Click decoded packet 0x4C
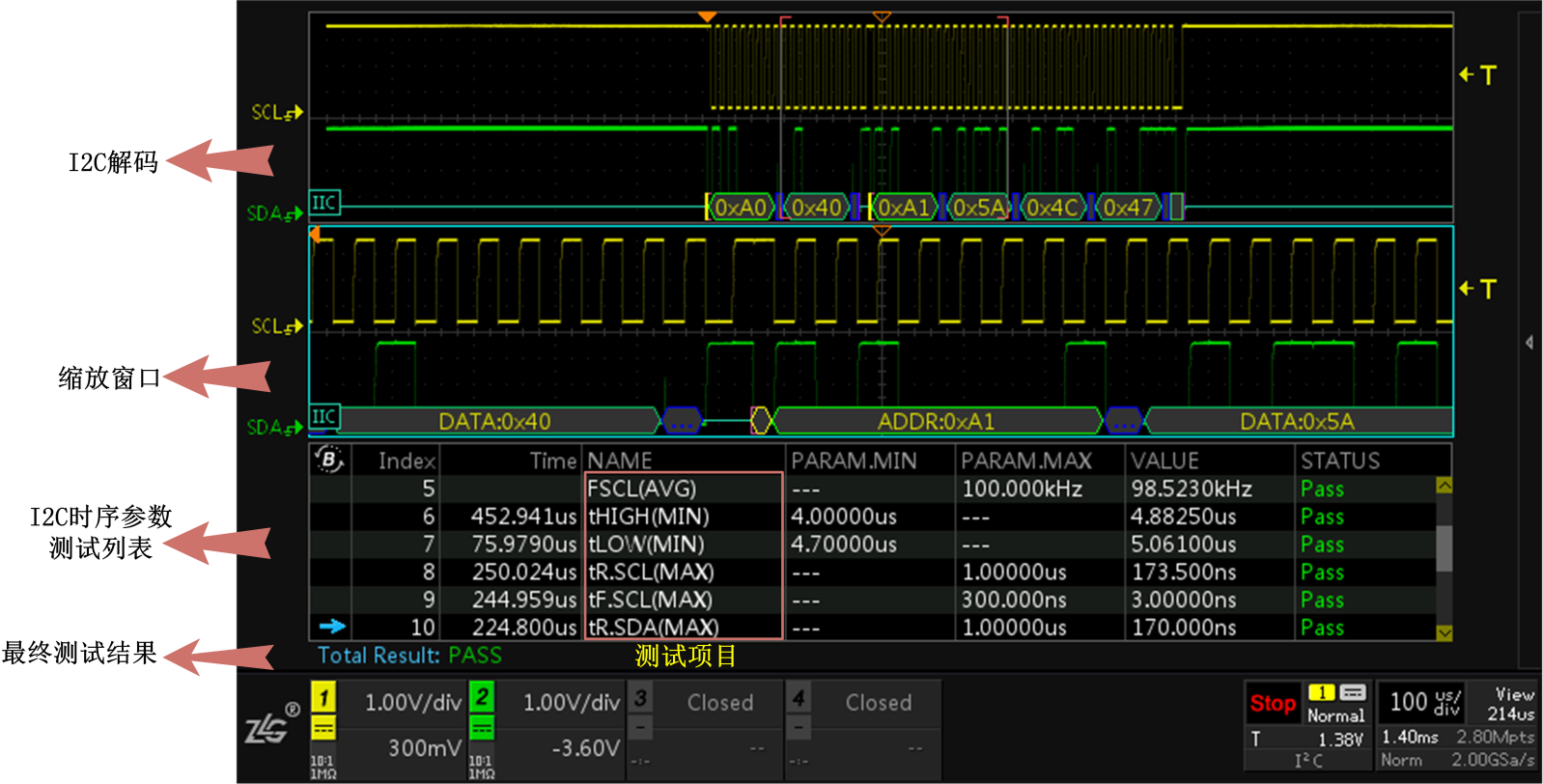Image resolution: width=1543 pixels, height=784 pixels. coord(1052,208)
